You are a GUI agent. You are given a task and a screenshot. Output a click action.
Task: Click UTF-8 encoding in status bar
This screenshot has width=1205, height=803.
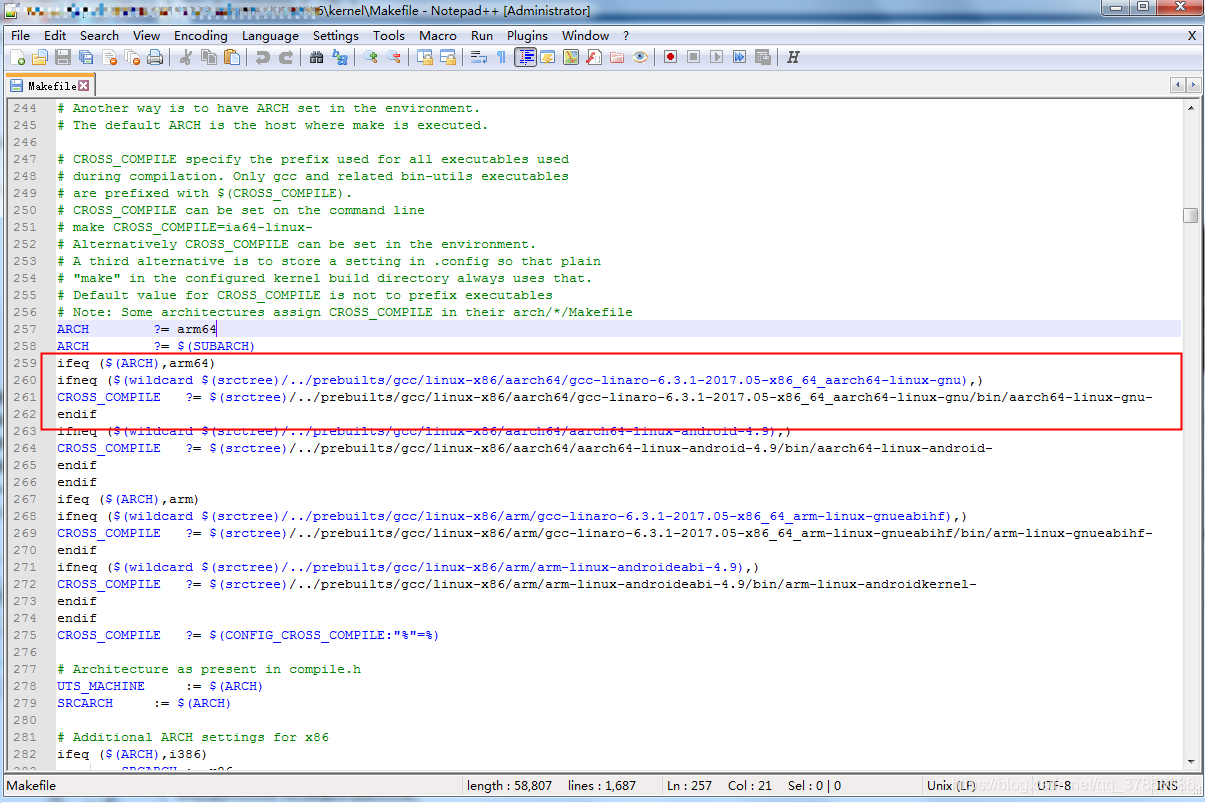(x=1054, y=785)
